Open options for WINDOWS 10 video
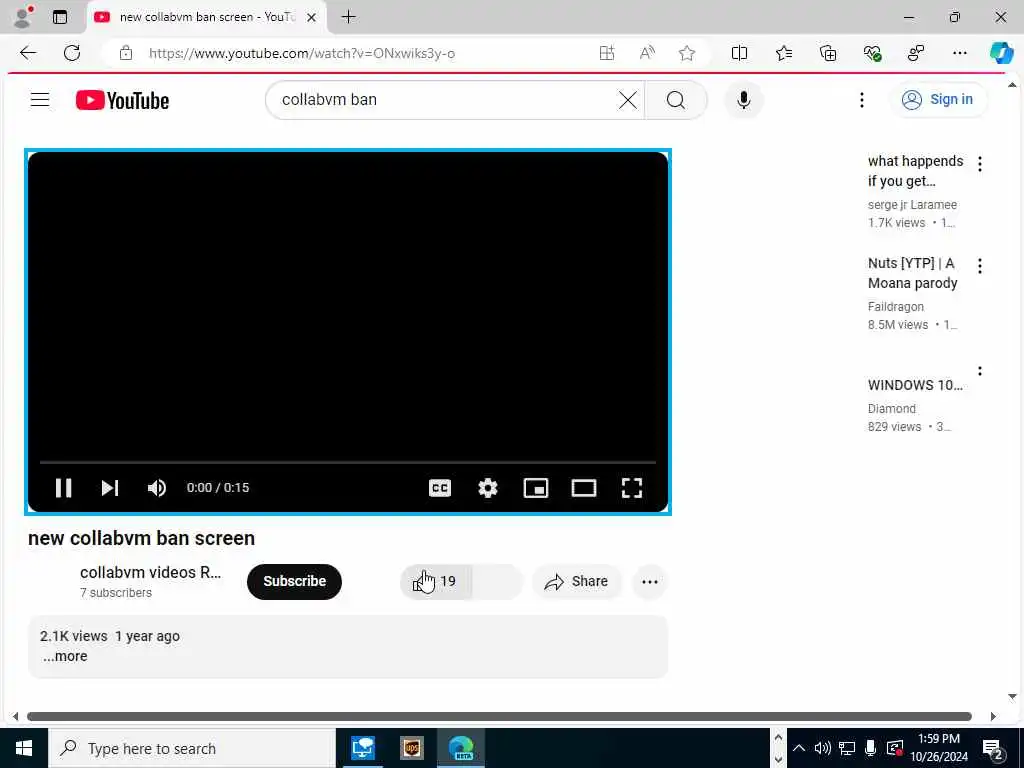 click(x=980, y=371)
